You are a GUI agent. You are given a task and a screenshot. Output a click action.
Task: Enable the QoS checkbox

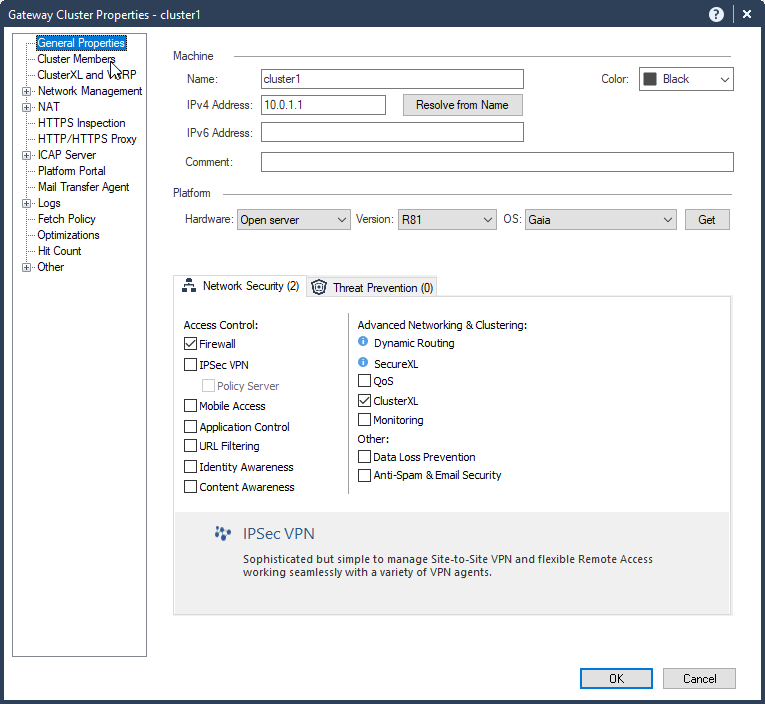point(364,381)
